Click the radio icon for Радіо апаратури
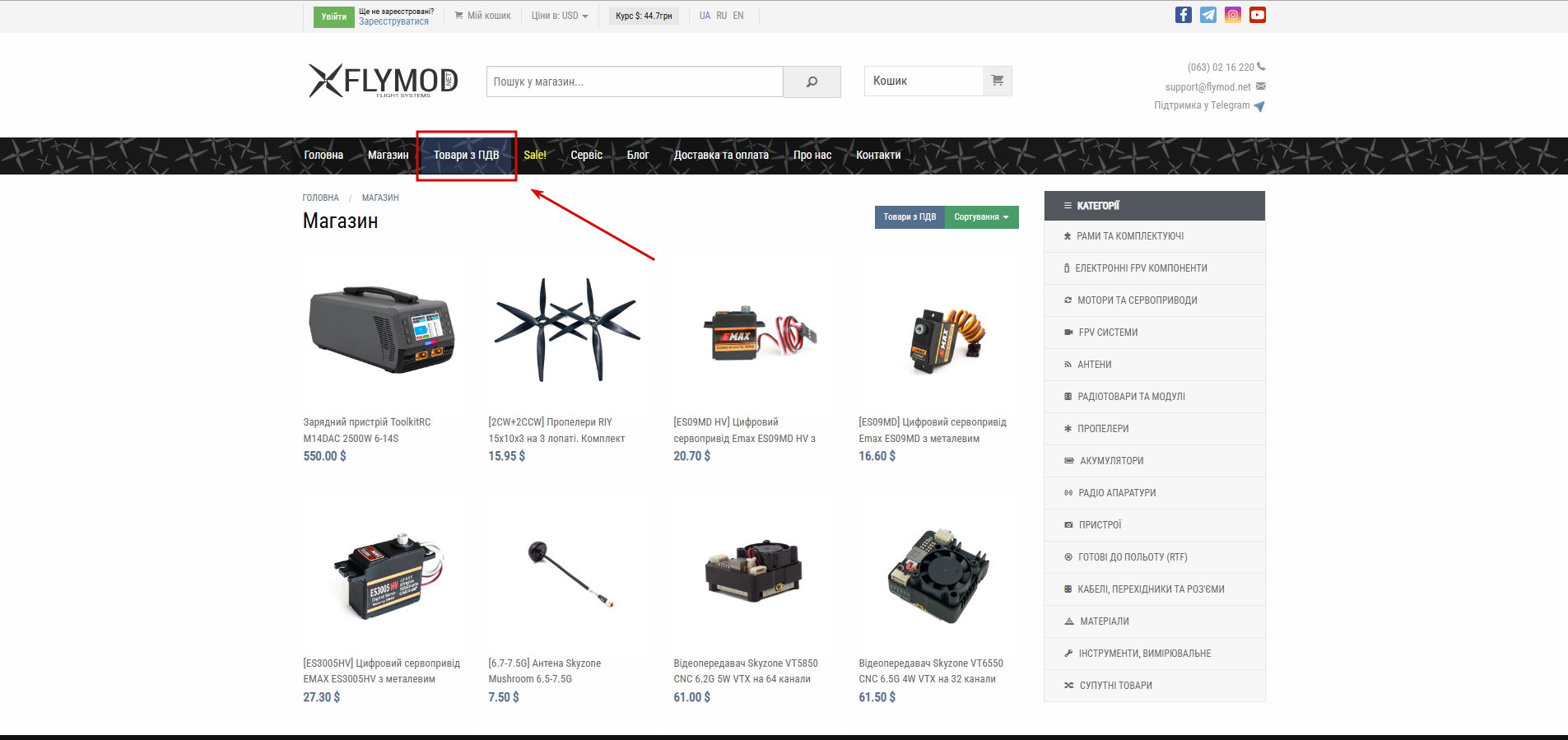 point(1068,493)
